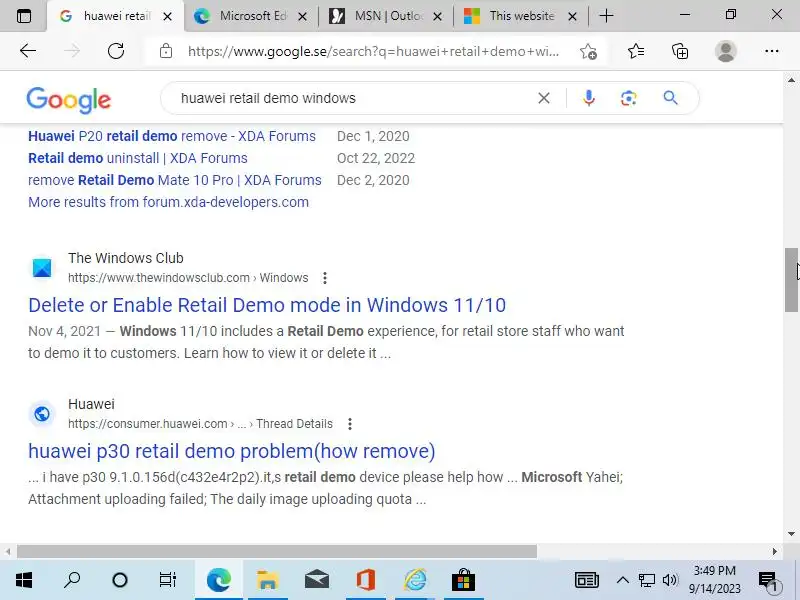Viewport: 800px width, 600px height.
Task: Click the Huawei result globe favicon
Action: coord(42,414)
